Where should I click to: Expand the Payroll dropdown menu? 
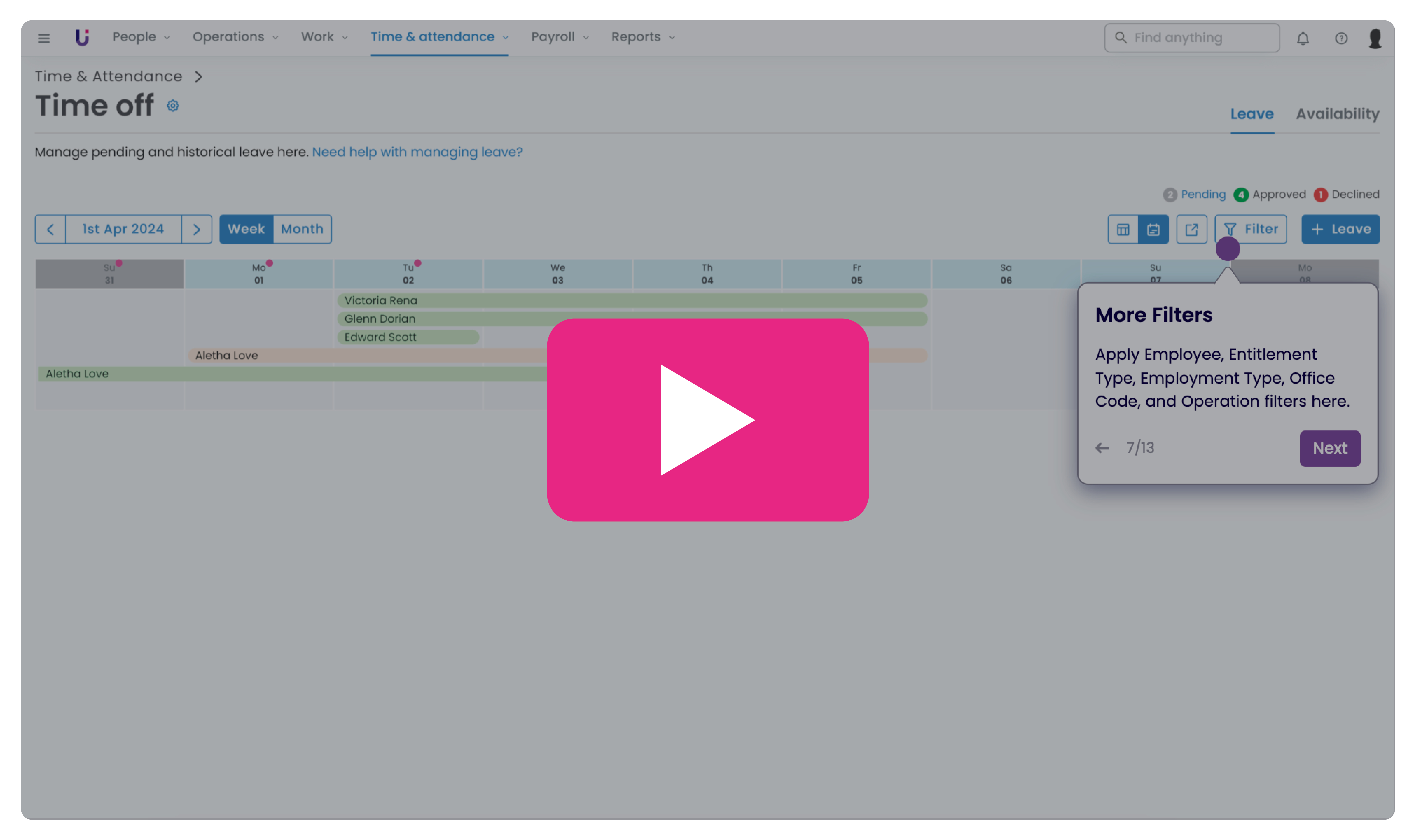[x=559, y=37]
